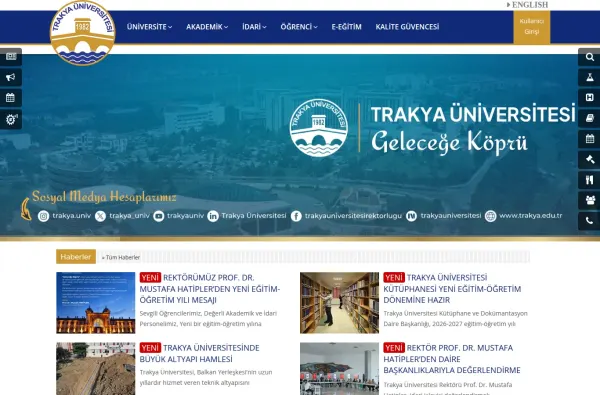The width and height of the screenshot is (600, 395).
Task: Click the trakya.univ Instagram handle text
Action: (72, 215)
